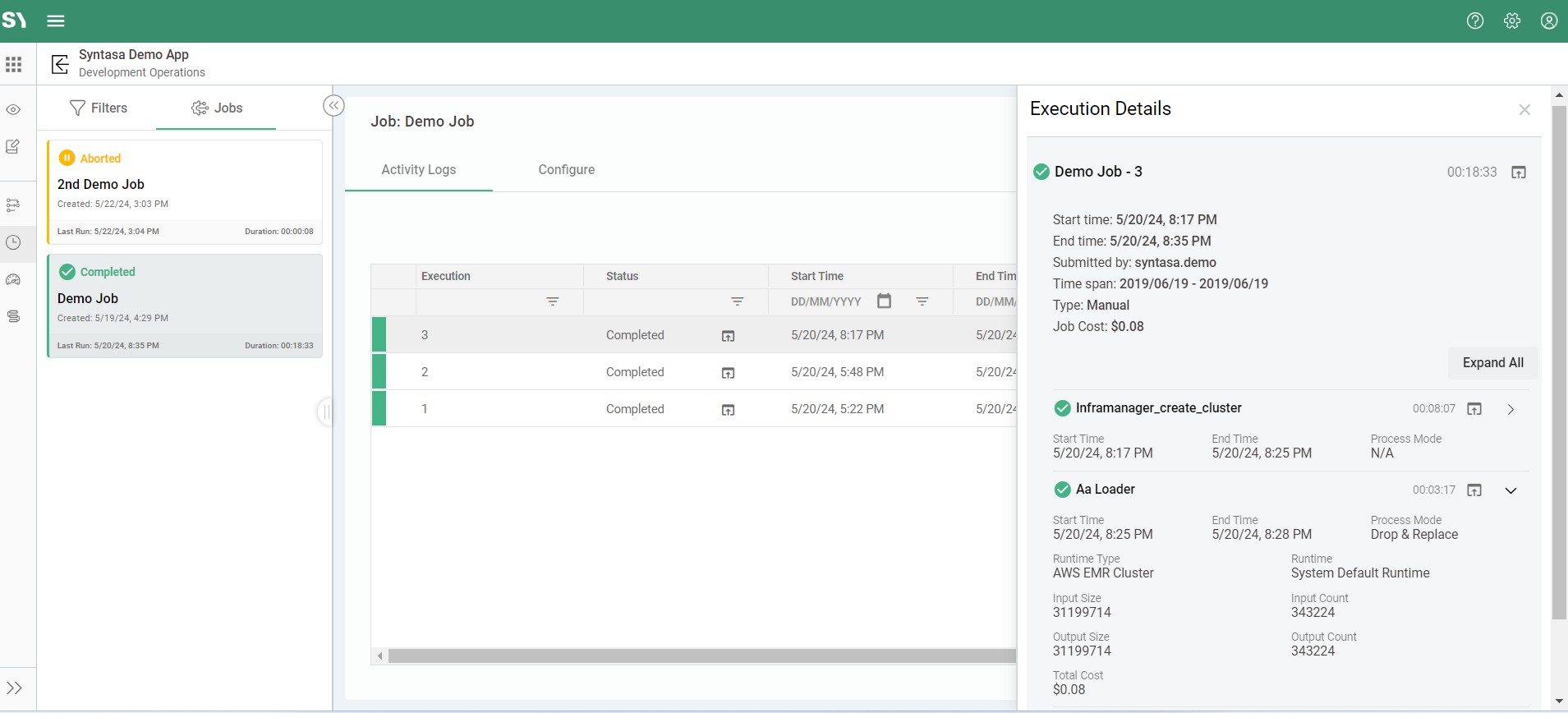This screenshot has width=1568, height=713.
Task: Open the user account profile icon
Action: (x=1549, y=21)
